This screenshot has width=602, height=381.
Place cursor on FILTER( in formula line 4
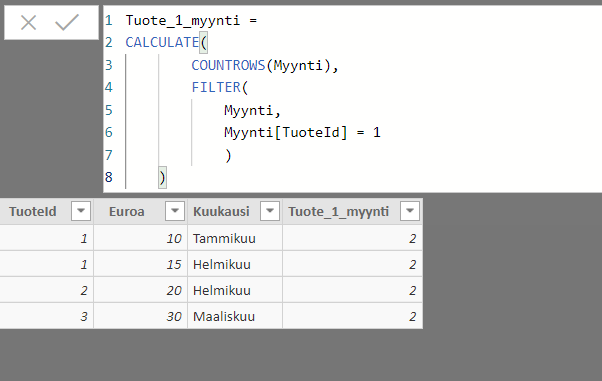(220, 88)
